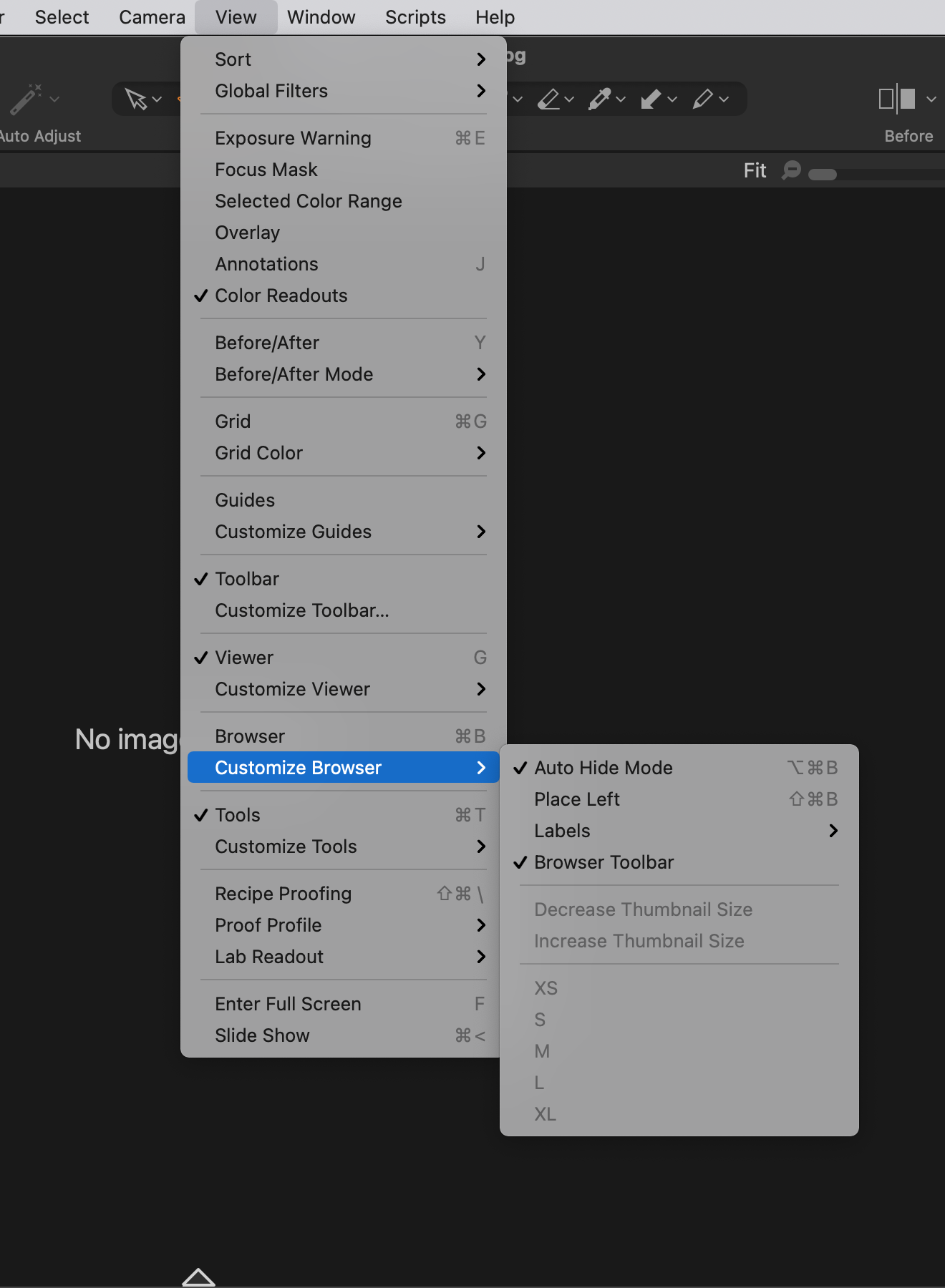Click the zoom out magnifier icon

click(x=791, y=170)
